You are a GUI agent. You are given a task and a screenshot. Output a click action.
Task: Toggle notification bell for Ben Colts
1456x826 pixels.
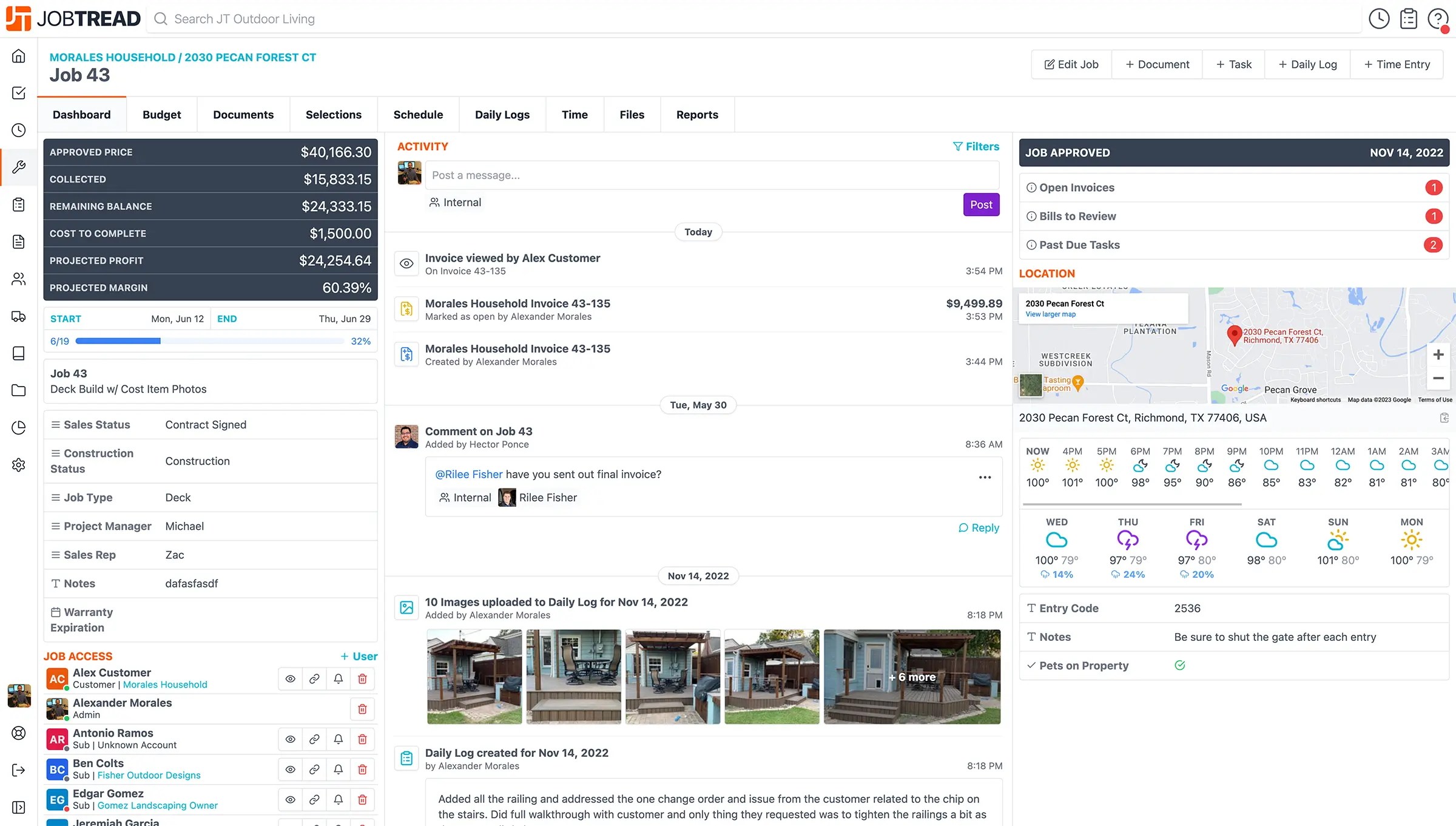[x=339, y=770]
